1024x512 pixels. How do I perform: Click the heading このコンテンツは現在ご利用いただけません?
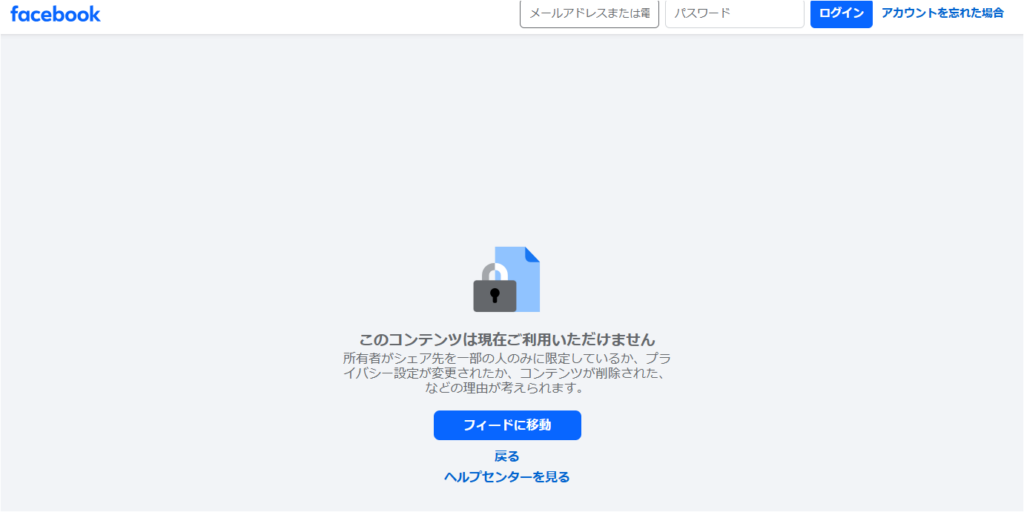coord(507,340)
